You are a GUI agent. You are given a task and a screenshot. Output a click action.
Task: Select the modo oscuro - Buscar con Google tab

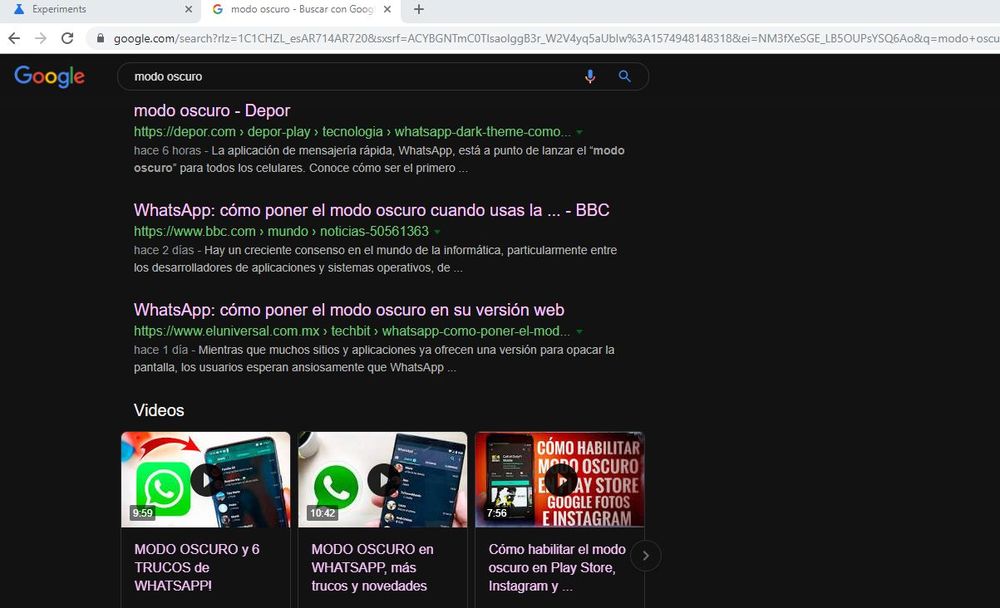[301, 10]
